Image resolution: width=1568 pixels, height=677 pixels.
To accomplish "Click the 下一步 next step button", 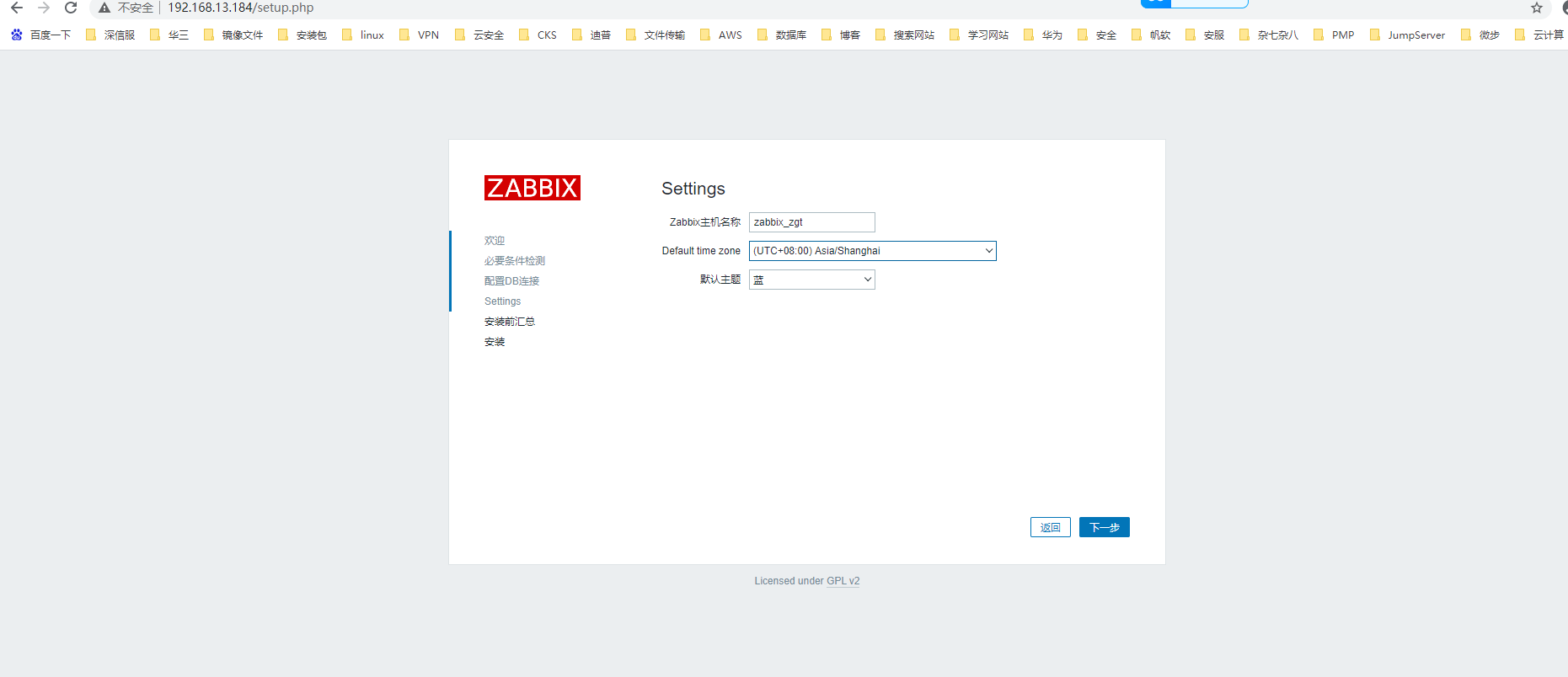I will [1104, 527].
